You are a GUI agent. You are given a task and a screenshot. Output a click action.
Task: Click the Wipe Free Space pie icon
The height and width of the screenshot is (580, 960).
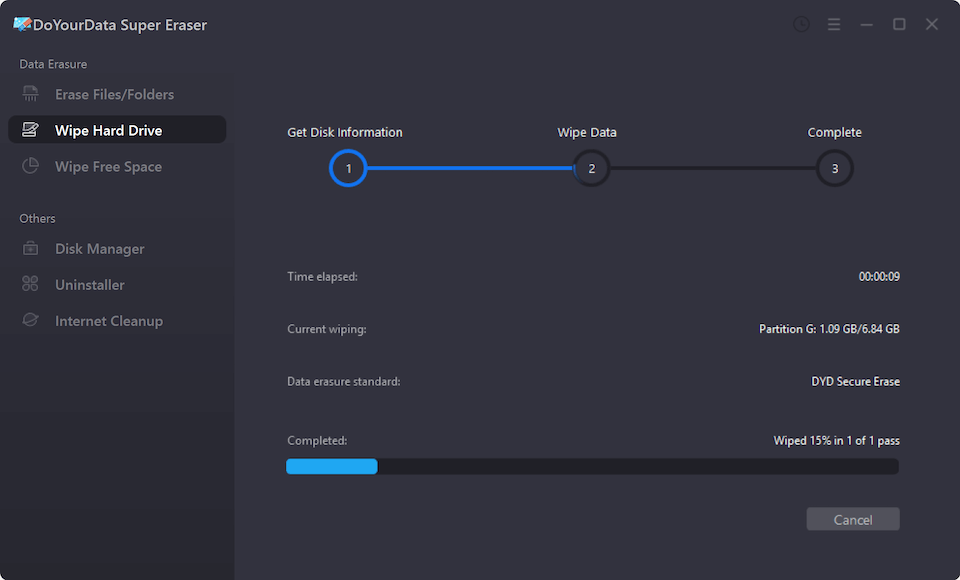(30, 166)
